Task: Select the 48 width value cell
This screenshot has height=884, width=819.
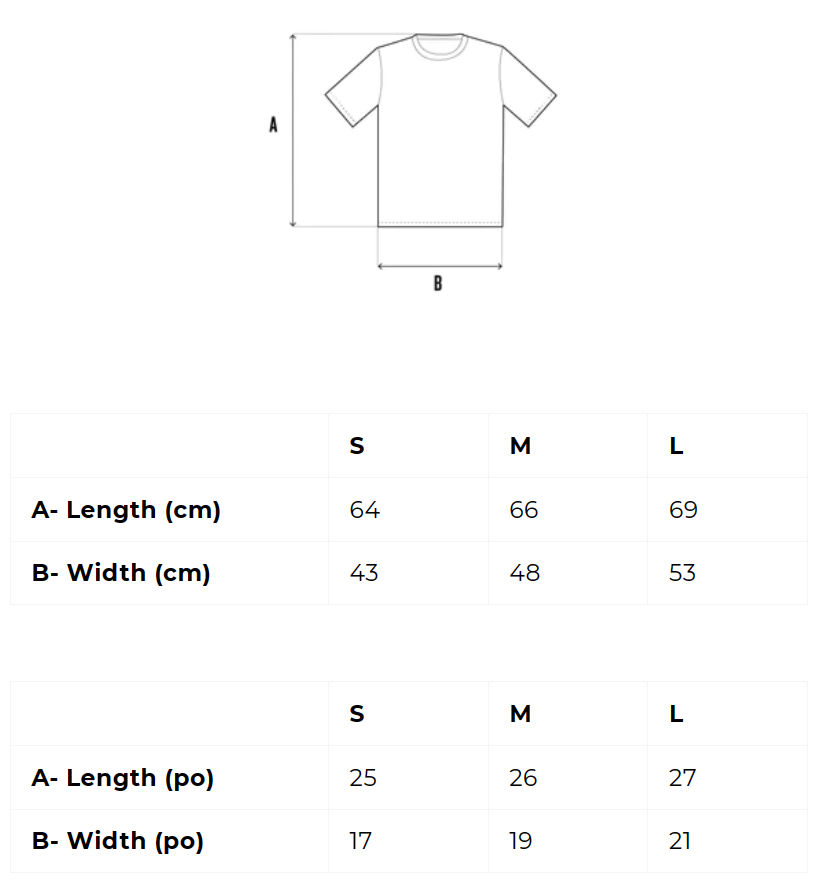Action: pos(524,573)
